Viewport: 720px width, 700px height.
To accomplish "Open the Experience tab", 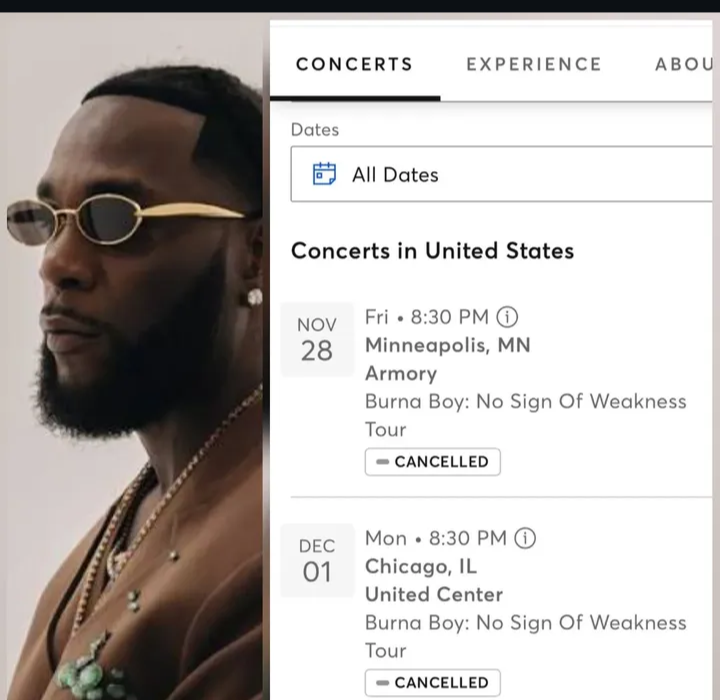I will coord(534,64).
